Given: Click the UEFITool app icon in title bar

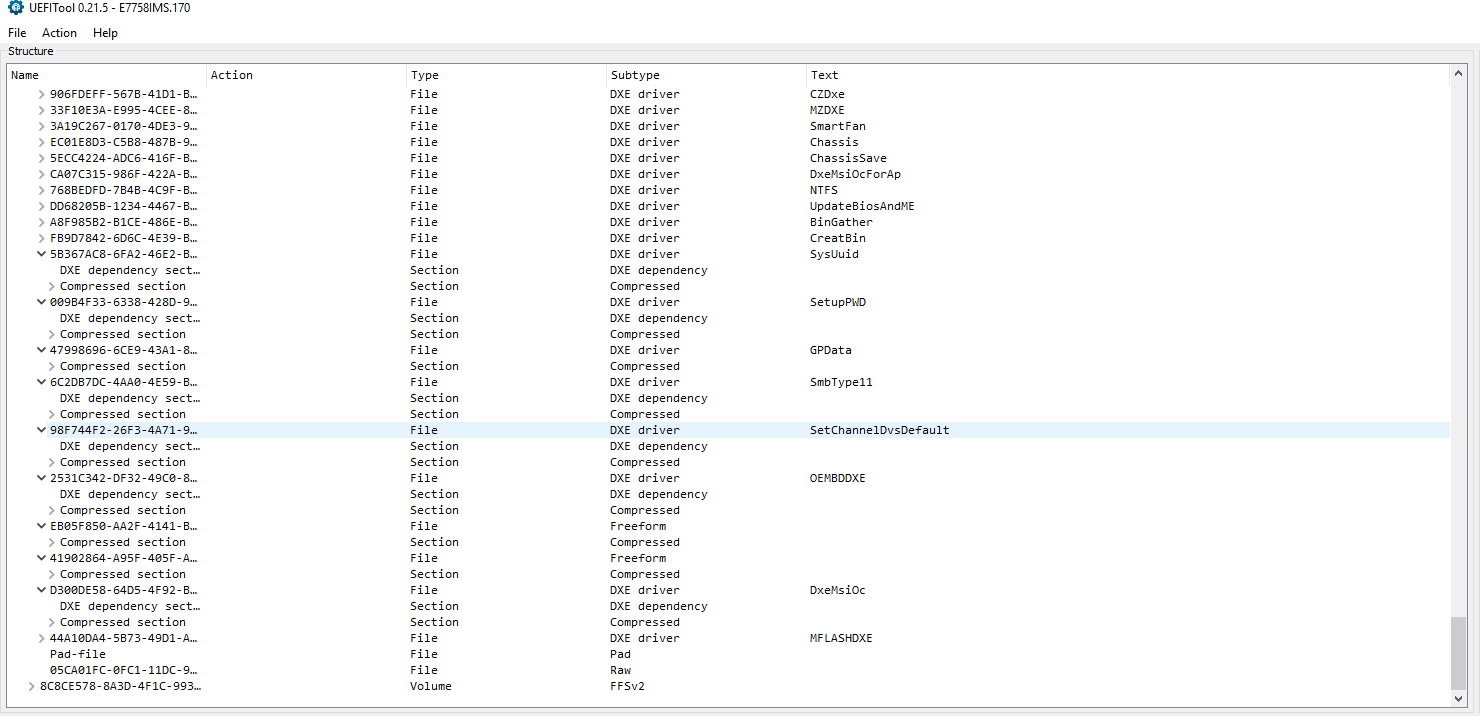Looking at the screenshot, I should [x=15, y=8].
